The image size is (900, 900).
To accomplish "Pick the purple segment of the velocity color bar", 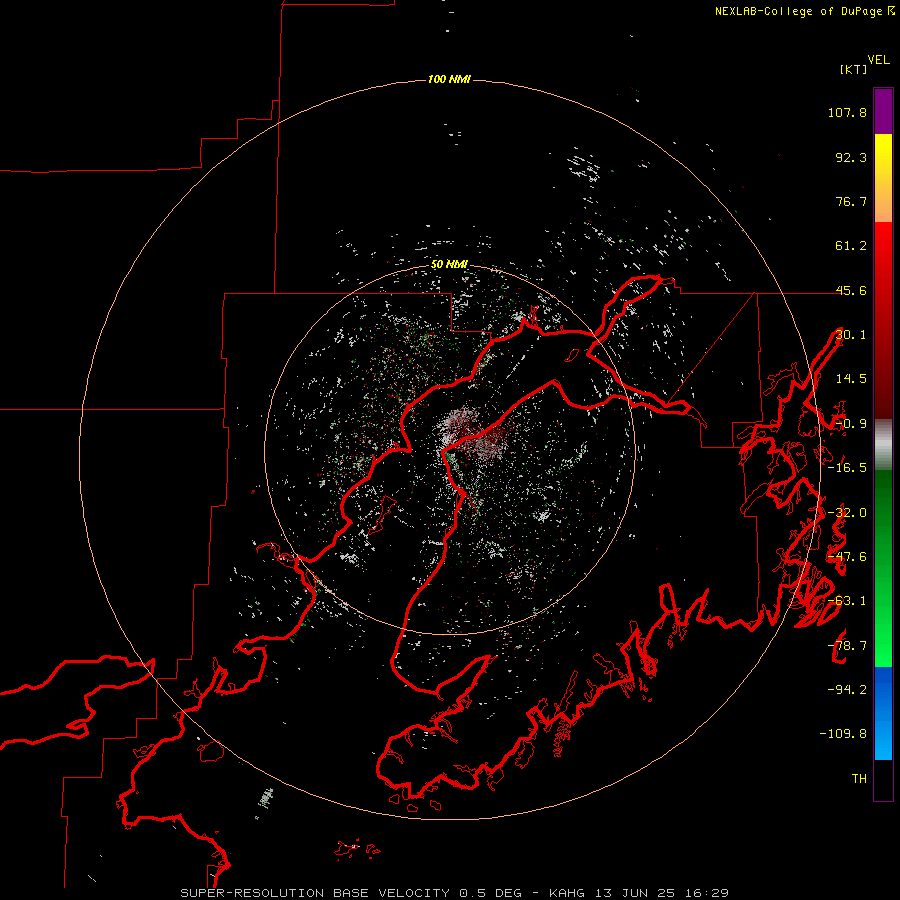I will pos(883,111).
